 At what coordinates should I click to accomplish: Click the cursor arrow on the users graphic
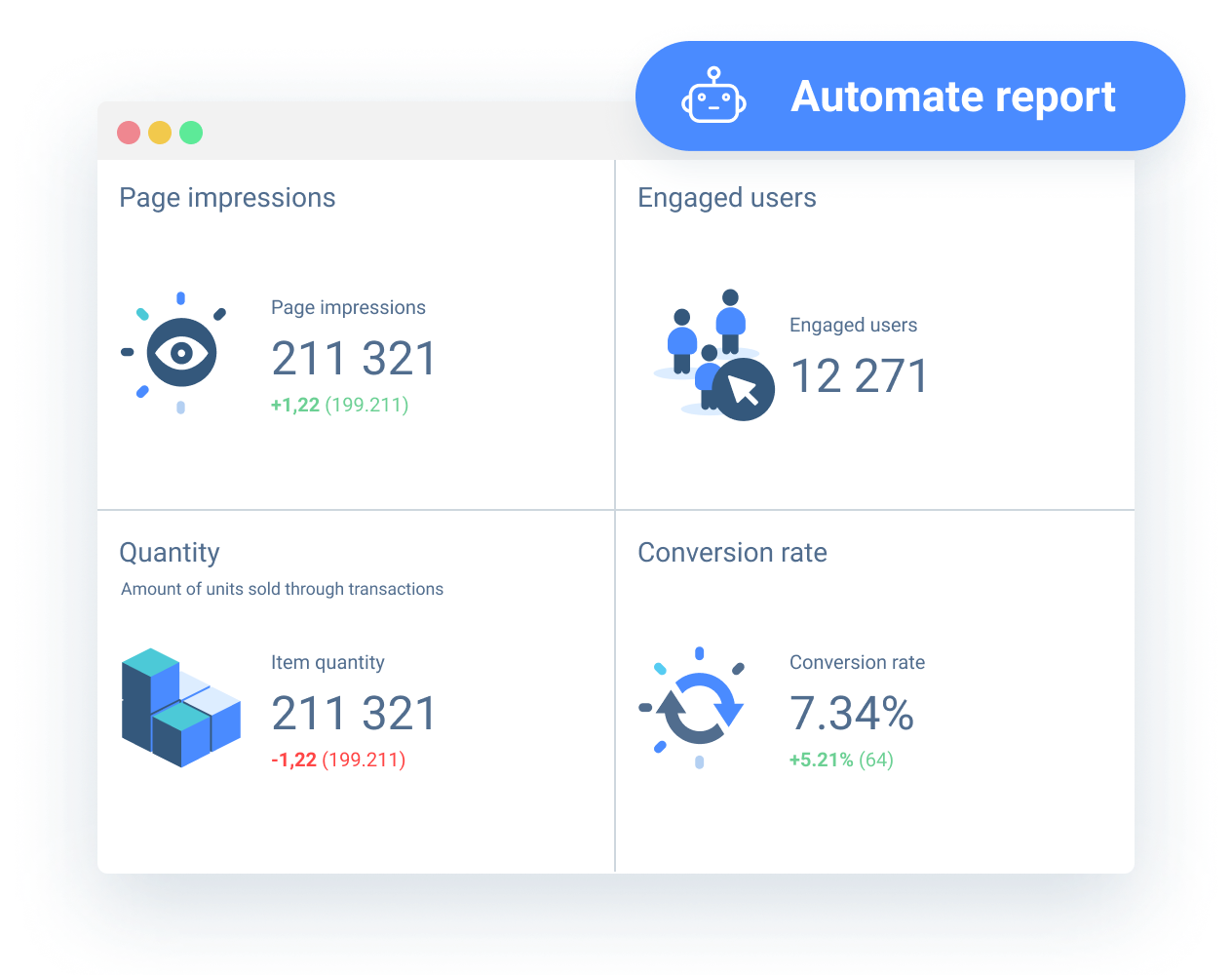coord(744,390)
